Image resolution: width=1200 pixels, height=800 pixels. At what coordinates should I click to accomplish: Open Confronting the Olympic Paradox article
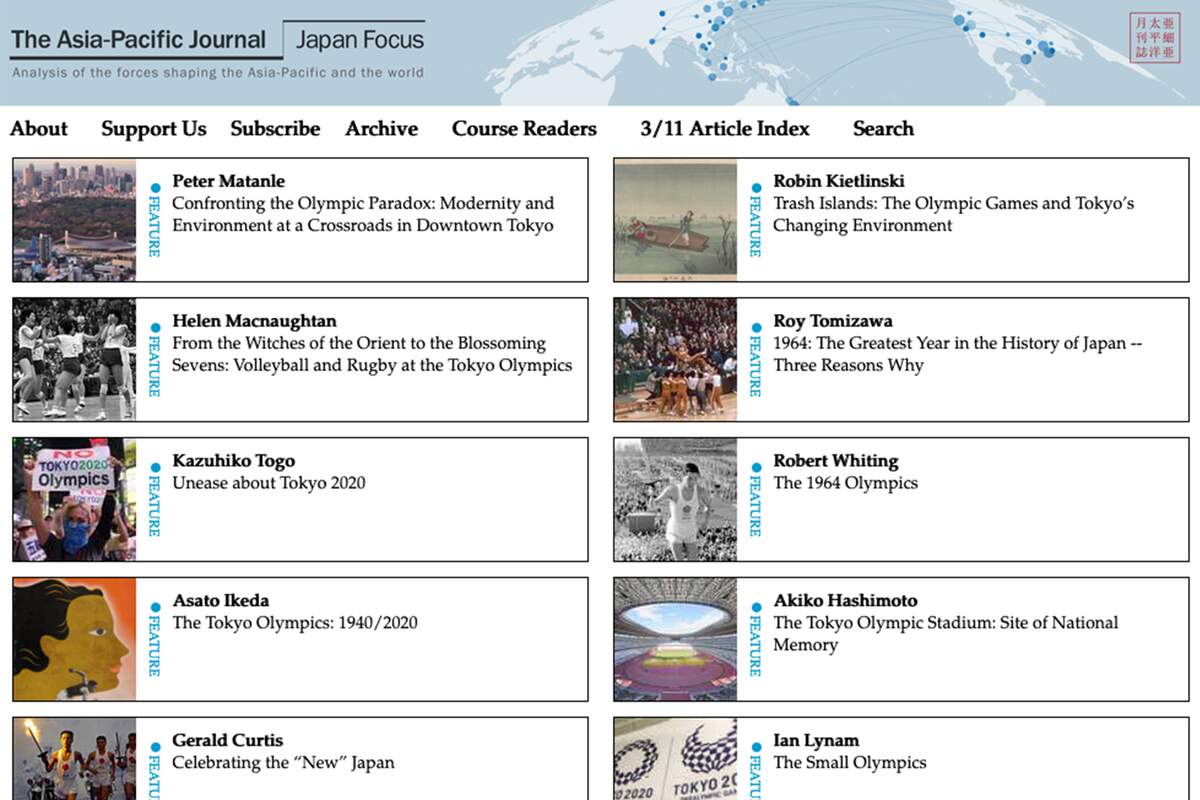point(363,214)
